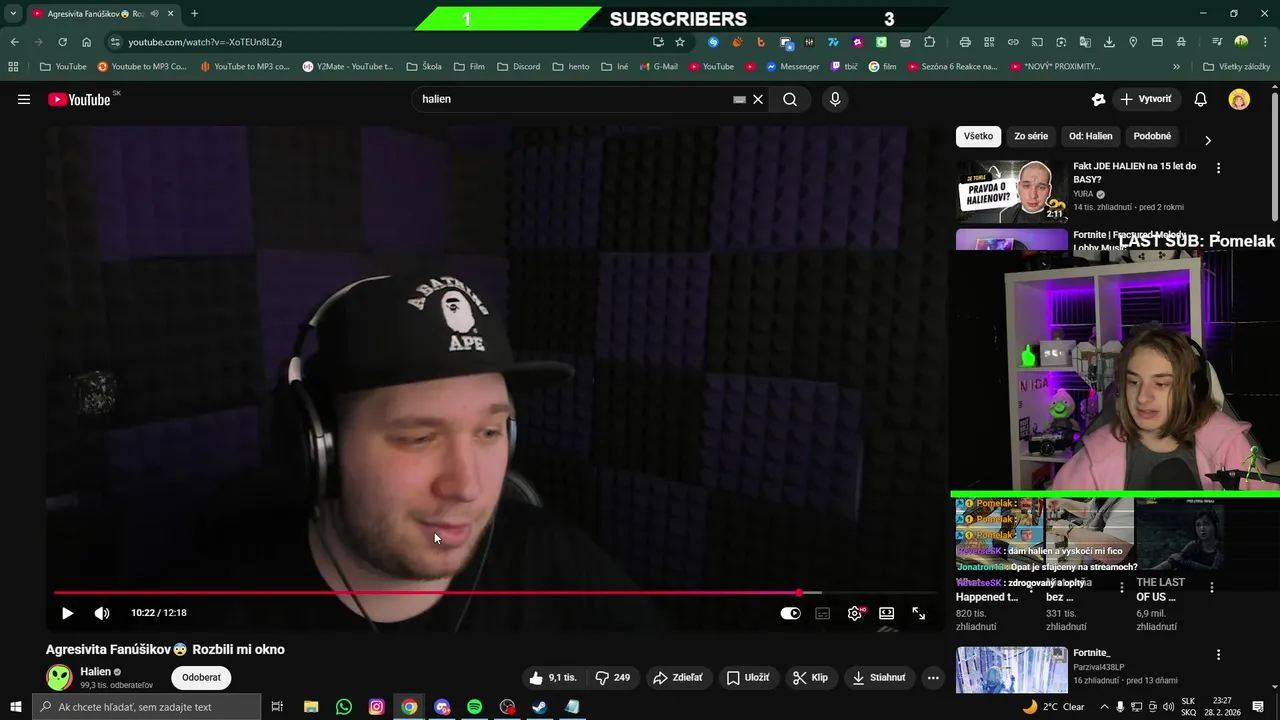Screen dimensions: 1280x720
Task: Toggle the autoplay switch
Action: click(x=790, y=613)
